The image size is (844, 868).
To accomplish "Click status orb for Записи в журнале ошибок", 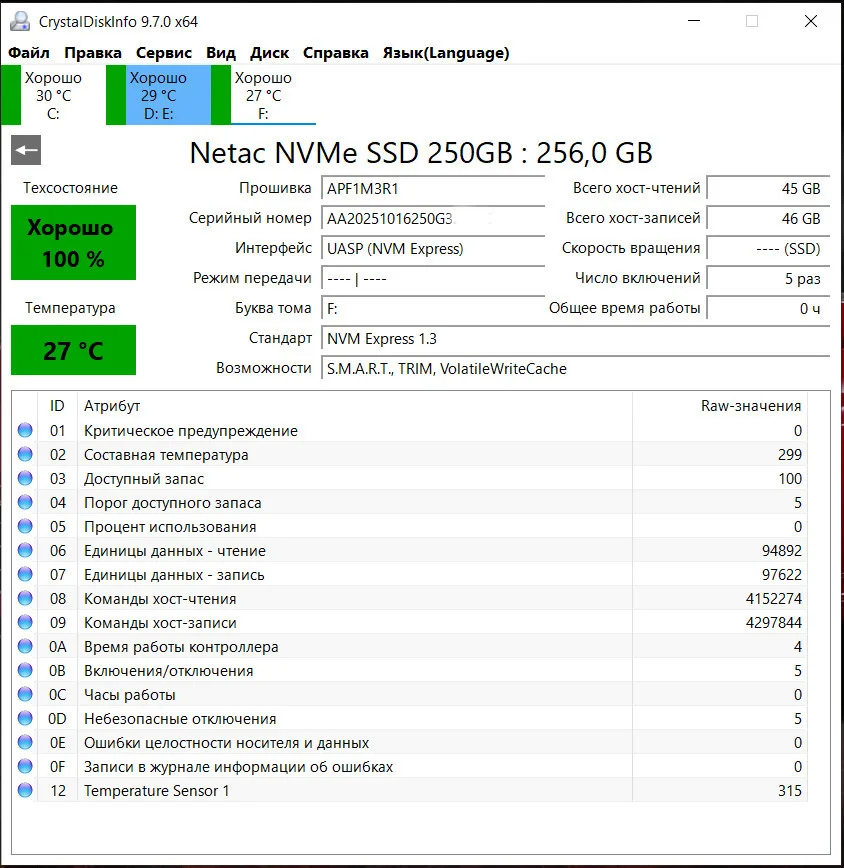I will coord(25,766).
